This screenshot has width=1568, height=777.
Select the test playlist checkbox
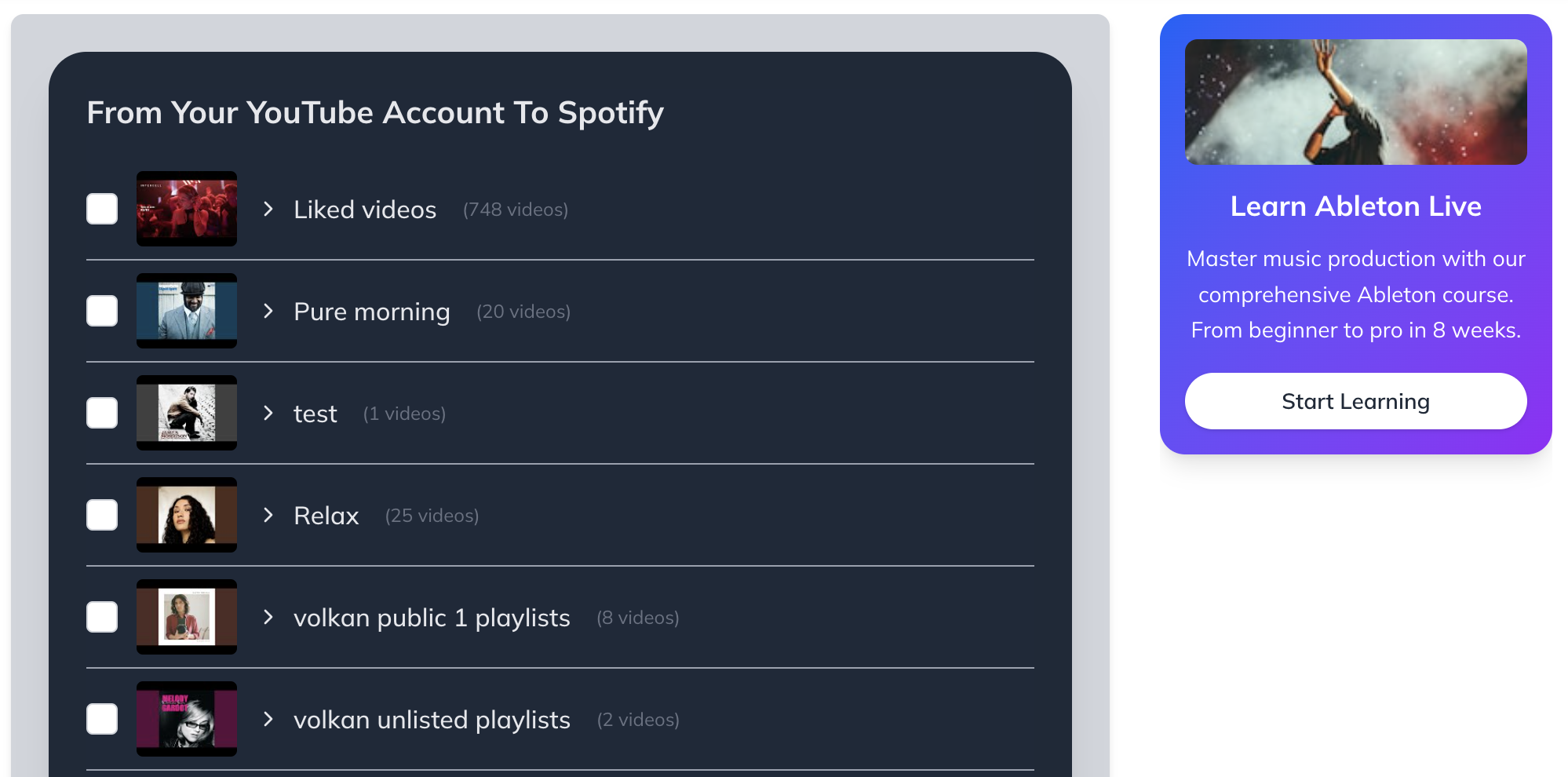pos(102,413)
